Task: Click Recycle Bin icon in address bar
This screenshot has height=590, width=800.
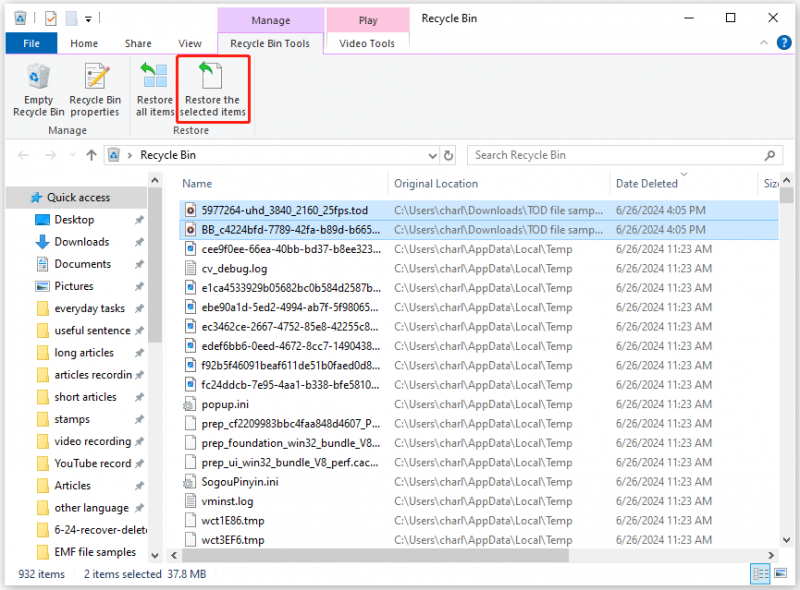Action: [x=114, y=155]
